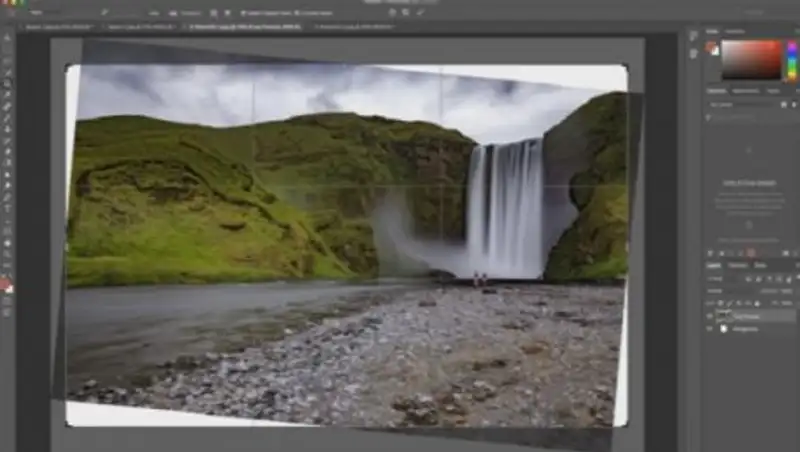Switch to the Channels panel tab
Viewport: 800px width, 452px height.
point(739,265)
